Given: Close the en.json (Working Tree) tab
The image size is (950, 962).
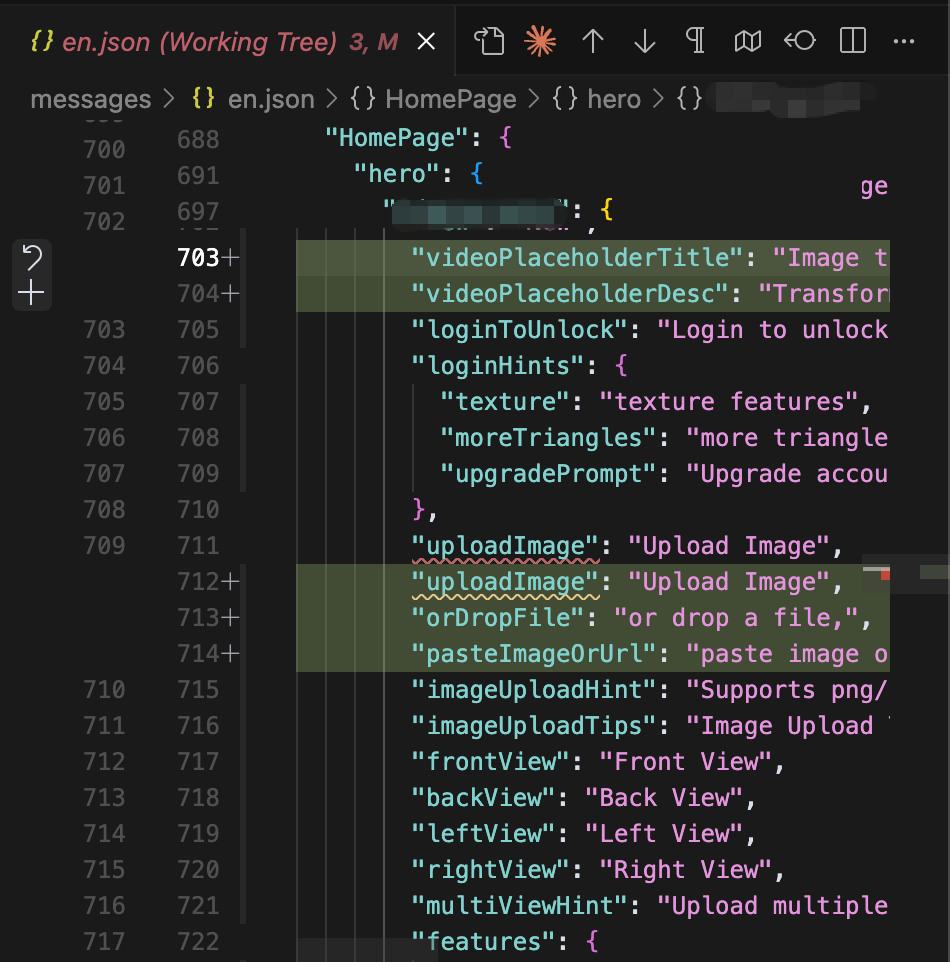Looking at the screenshot, I should coord(426,42).
